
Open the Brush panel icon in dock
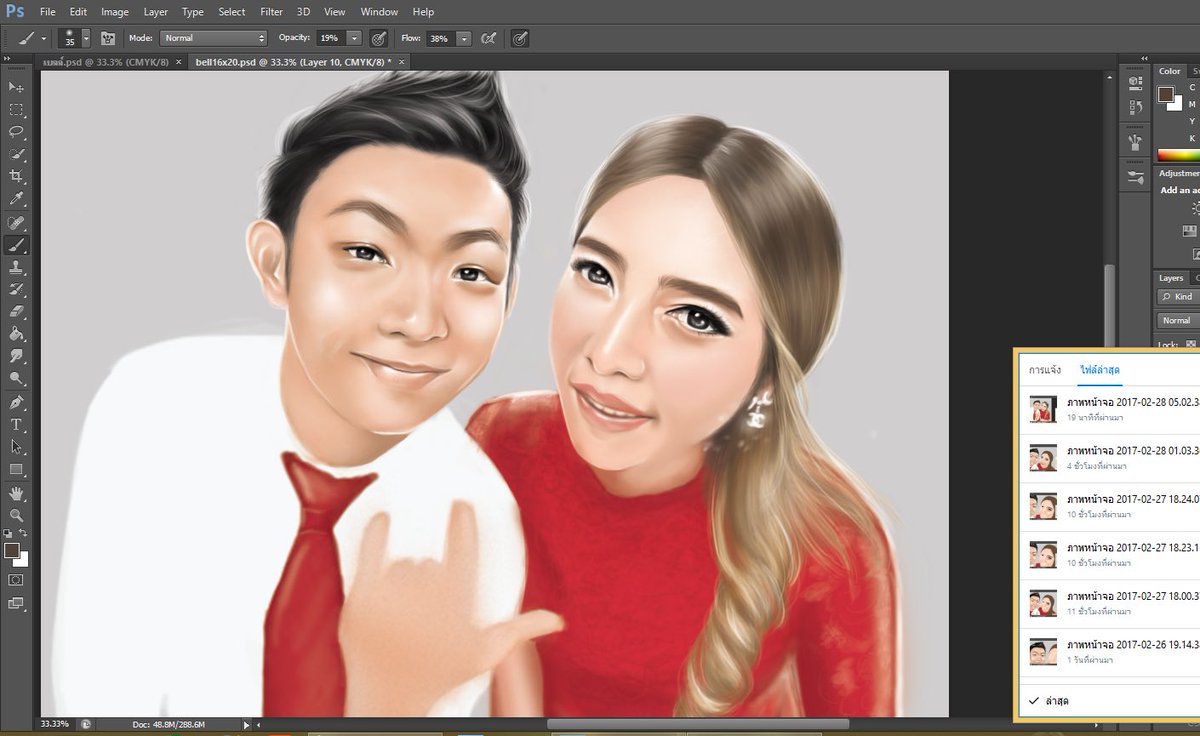pyautogui.click(x=1134, y=142)
